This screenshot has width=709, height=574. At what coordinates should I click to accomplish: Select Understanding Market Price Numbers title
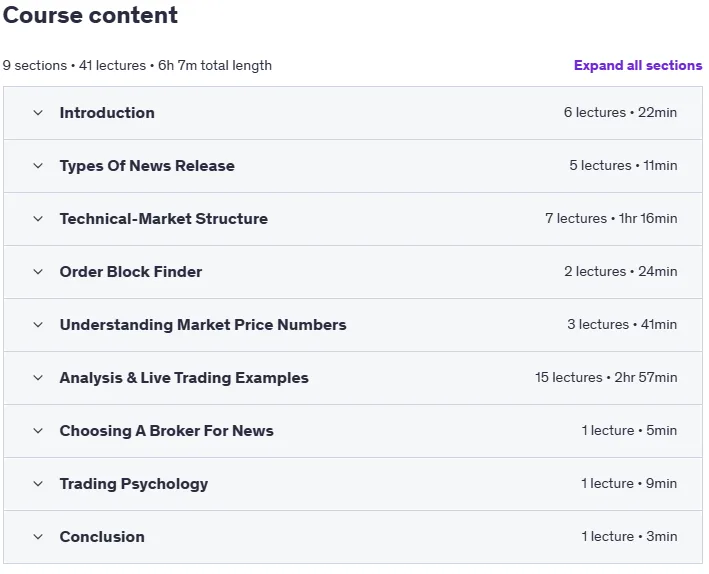203,325
